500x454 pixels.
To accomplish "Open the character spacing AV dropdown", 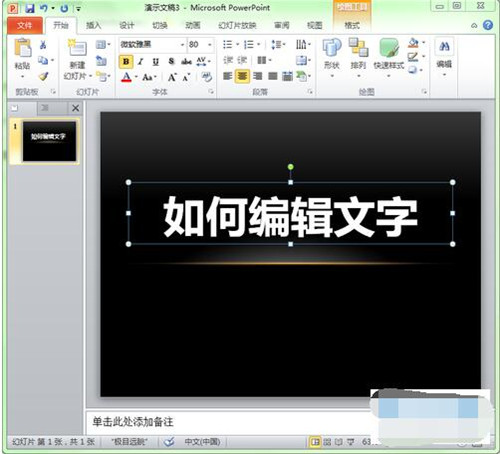I will click(203, 61).
